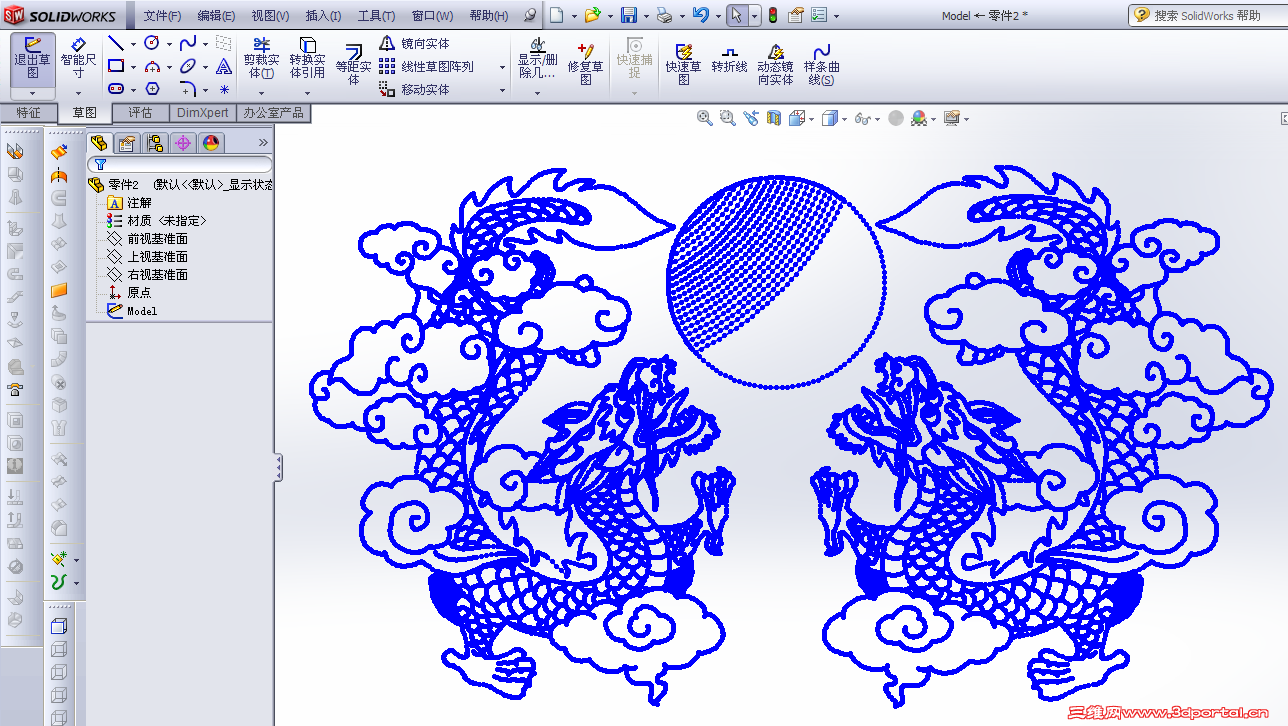Select the Model sketch in feature tree
Viewport: 1288px width, 726px height.
pos(132,311)
